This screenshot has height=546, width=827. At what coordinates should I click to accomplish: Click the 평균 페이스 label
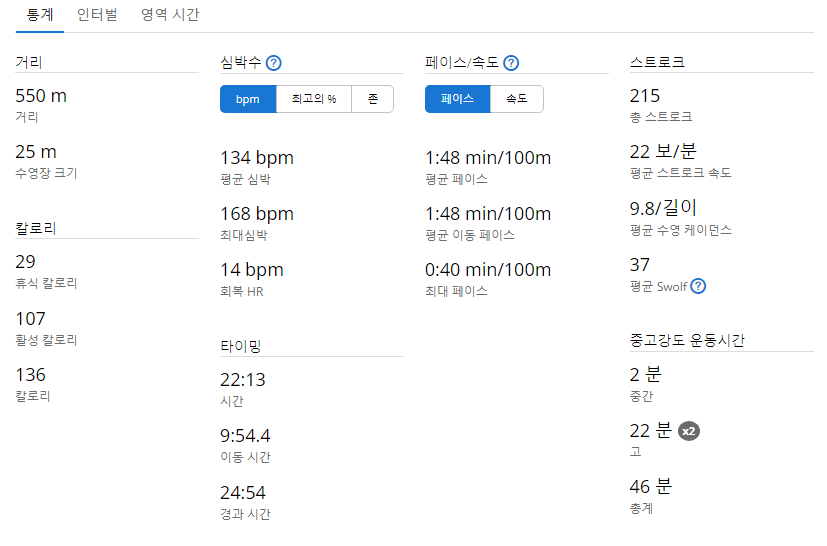tap(456, 179)
